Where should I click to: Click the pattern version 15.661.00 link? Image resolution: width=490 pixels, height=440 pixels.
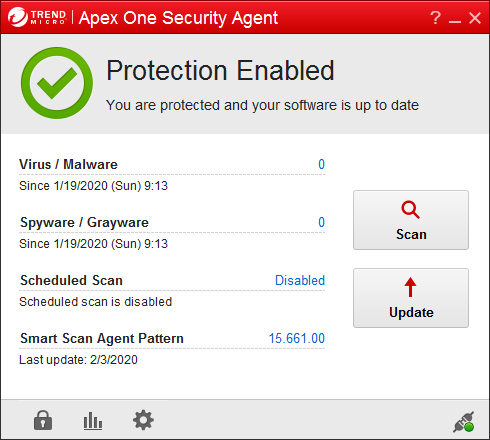297,338
